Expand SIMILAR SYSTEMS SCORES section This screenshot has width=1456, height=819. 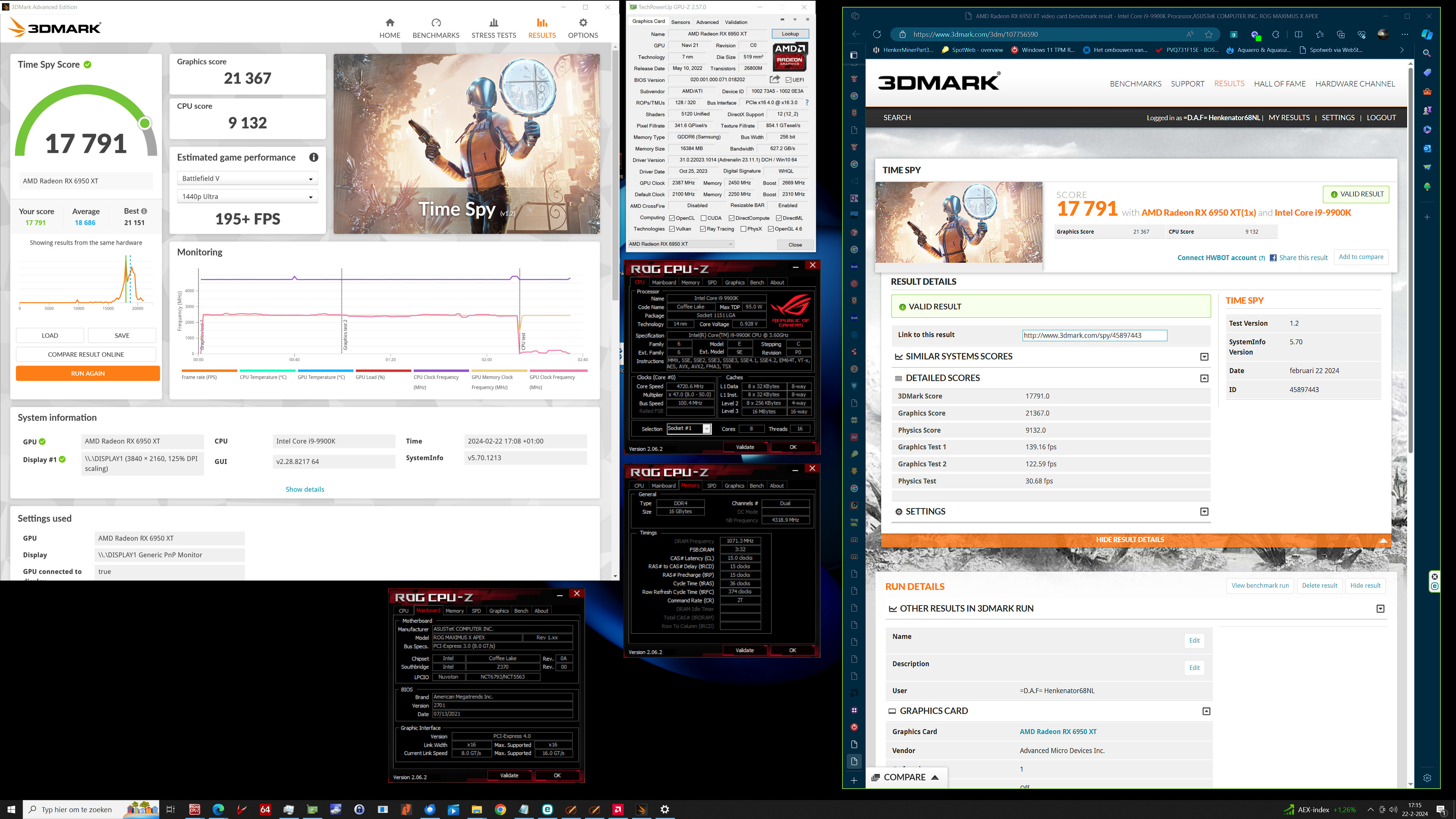(1205, 357)
